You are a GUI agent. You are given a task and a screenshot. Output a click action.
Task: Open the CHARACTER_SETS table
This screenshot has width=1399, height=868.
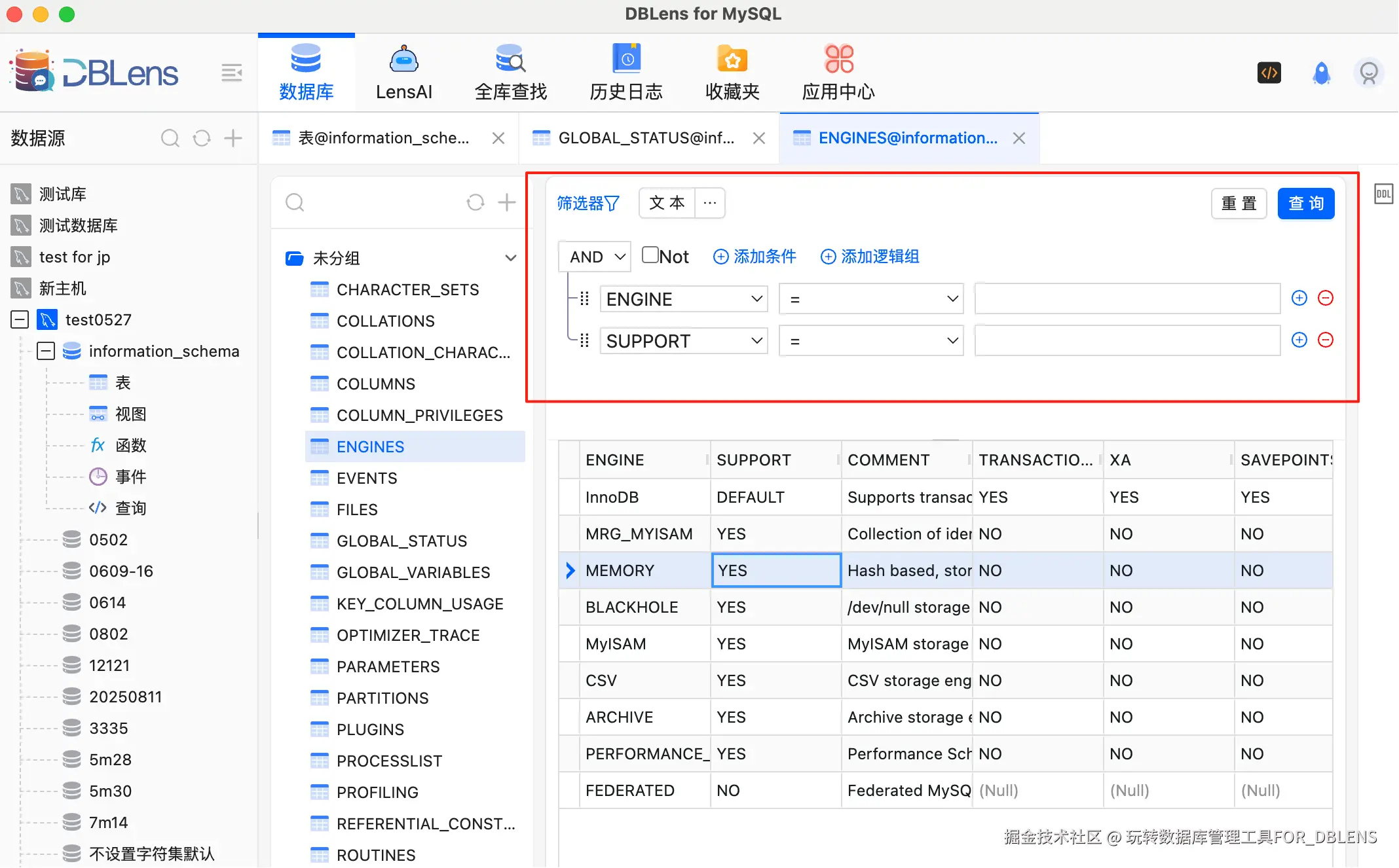(407, 289)
